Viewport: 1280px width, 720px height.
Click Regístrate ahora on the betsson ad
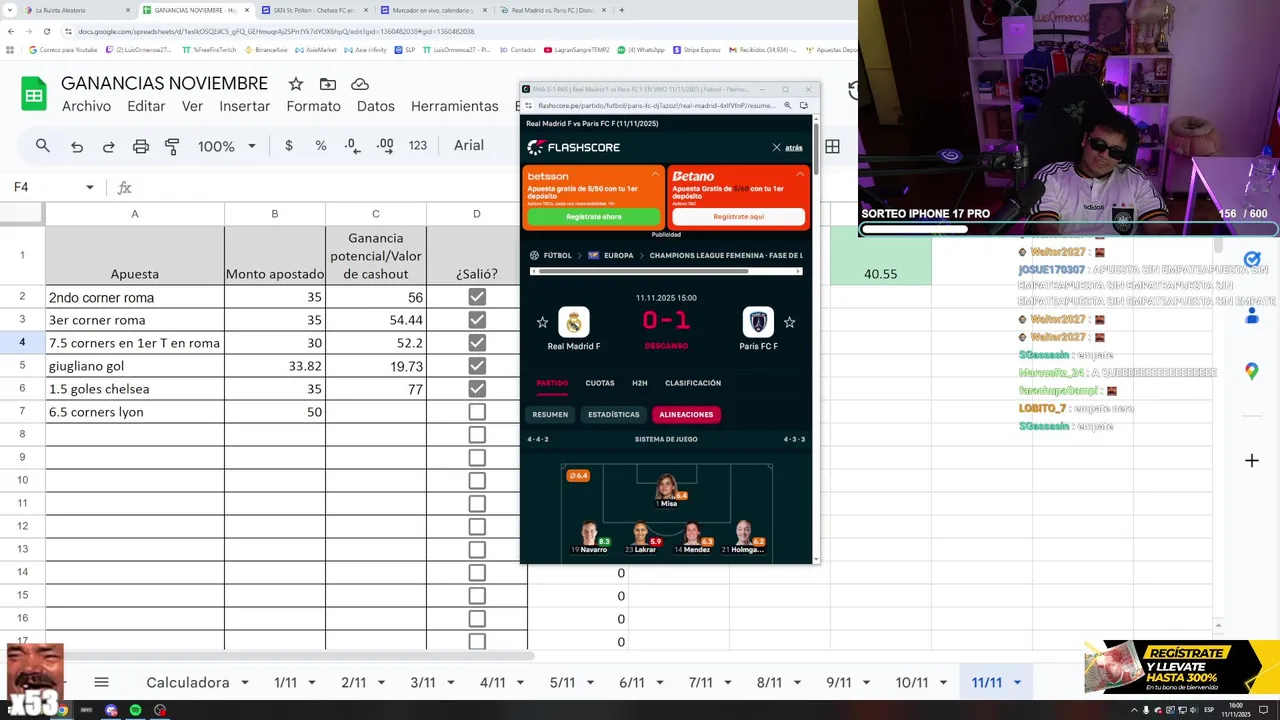594,216
